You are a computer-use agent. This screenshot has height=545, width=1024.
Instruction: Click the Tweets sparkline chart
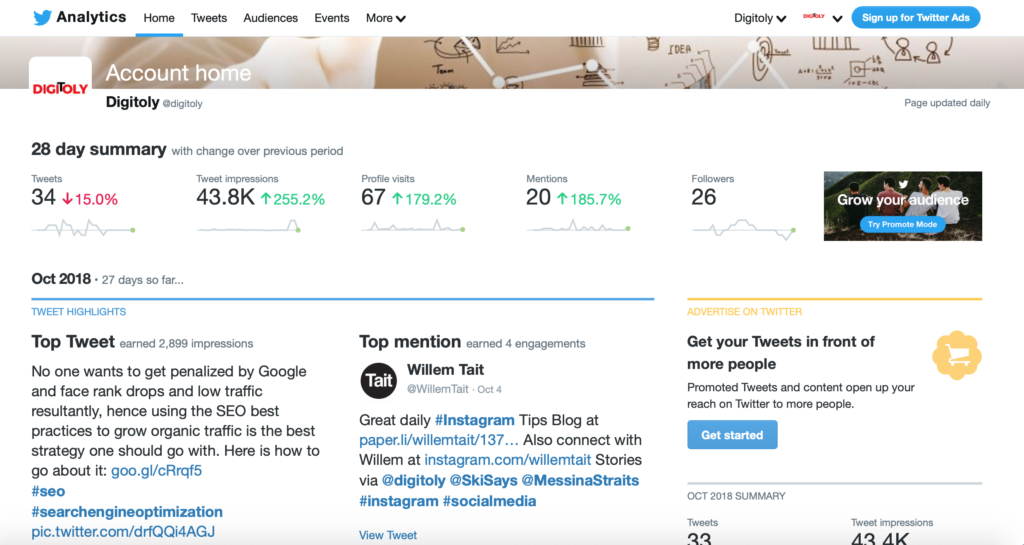[83, 228]
